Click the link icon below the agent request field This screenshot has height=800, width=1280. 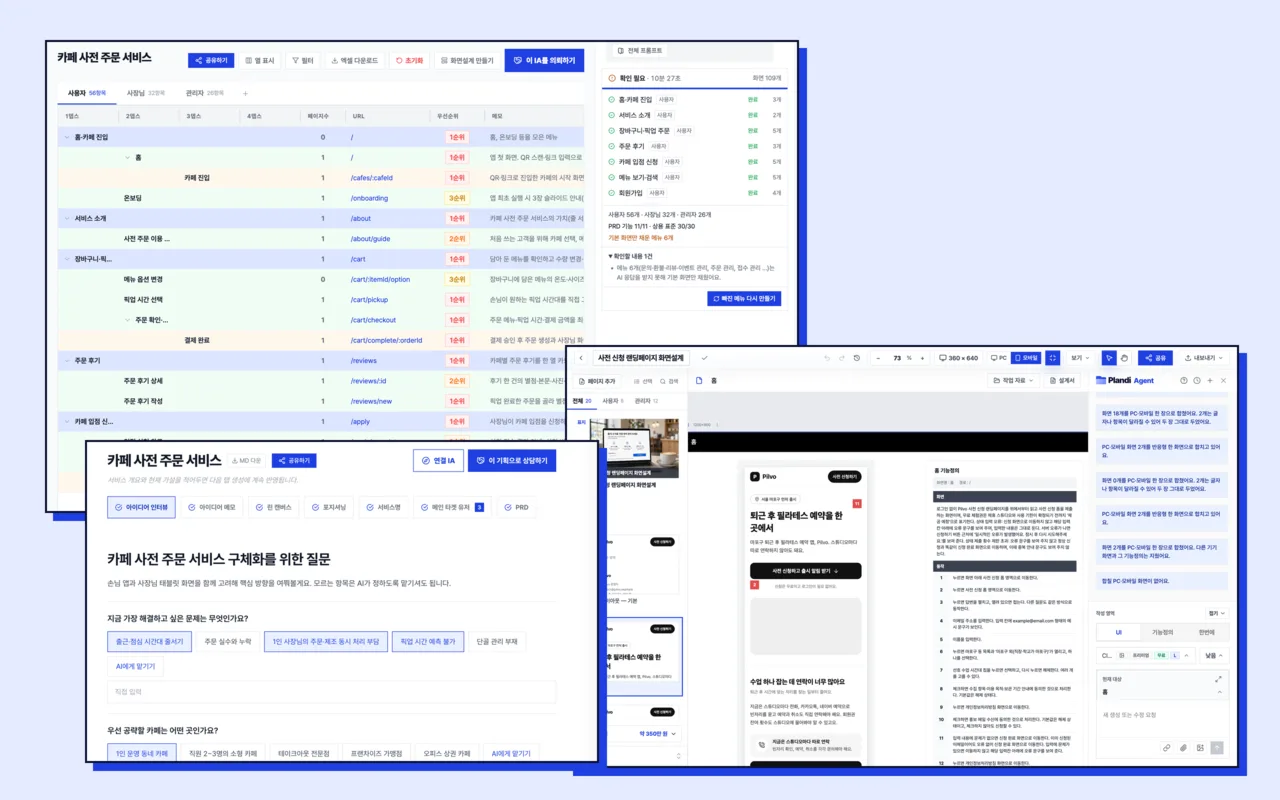pyautogui.click(x=1166, y=747)
